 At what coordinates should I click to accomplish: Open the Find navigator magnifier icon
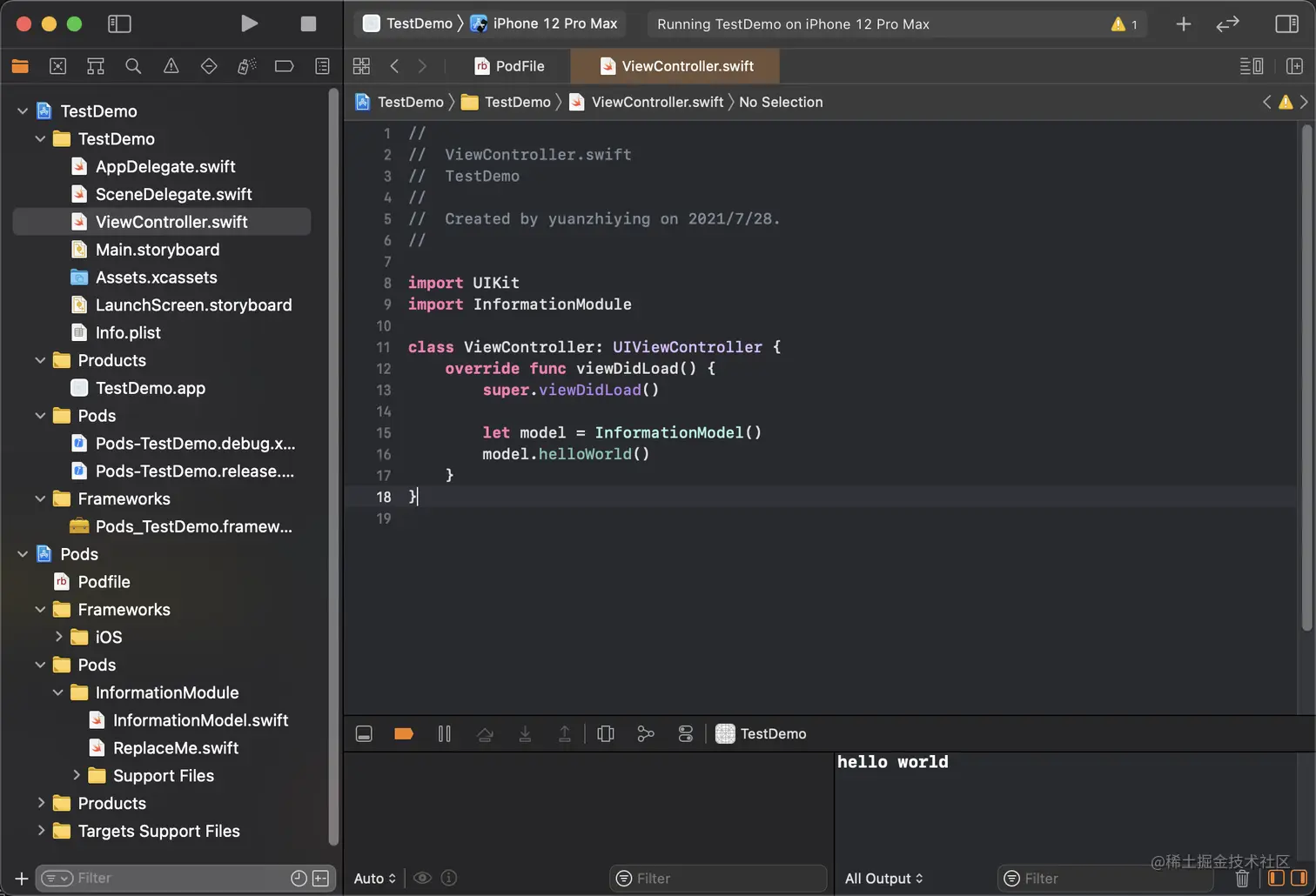pos(133,66)
